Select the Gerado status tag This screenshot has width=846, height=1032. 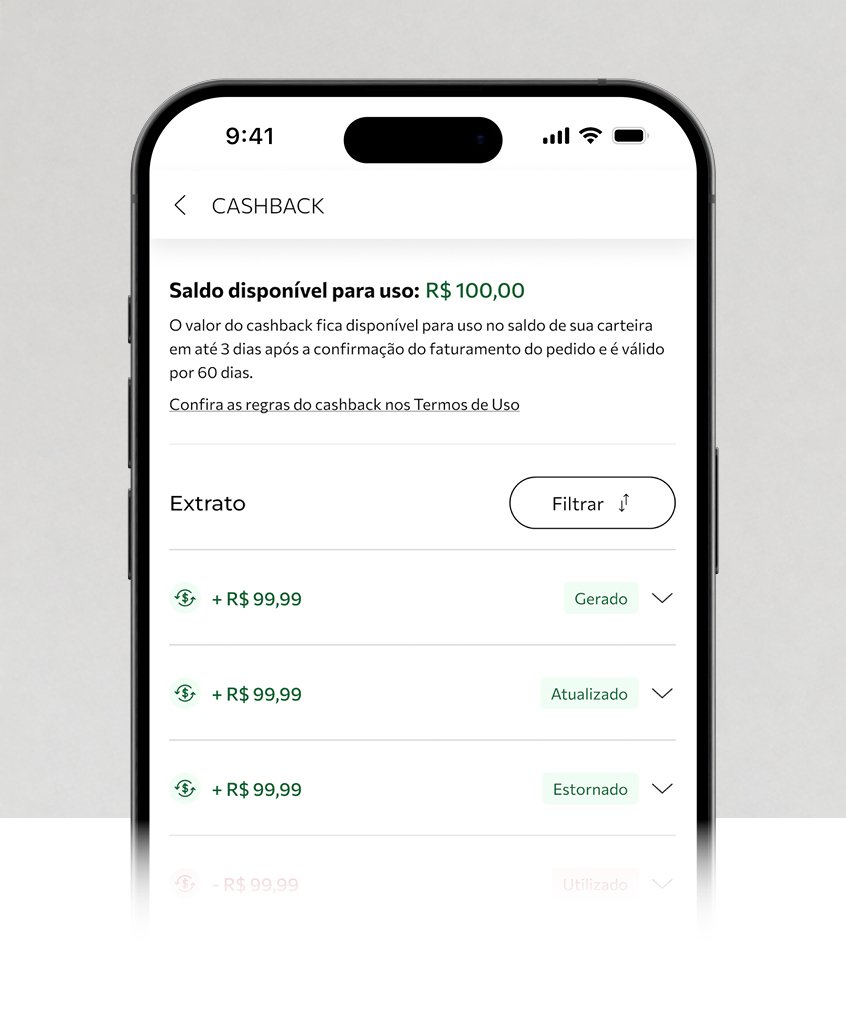[601, 598]
